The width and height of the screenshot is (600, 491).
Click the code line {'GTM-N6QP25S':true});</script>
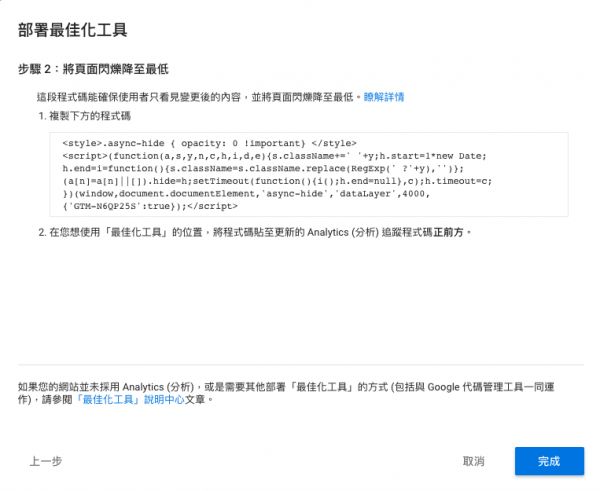pyautogui.click(x=150, y=207)
